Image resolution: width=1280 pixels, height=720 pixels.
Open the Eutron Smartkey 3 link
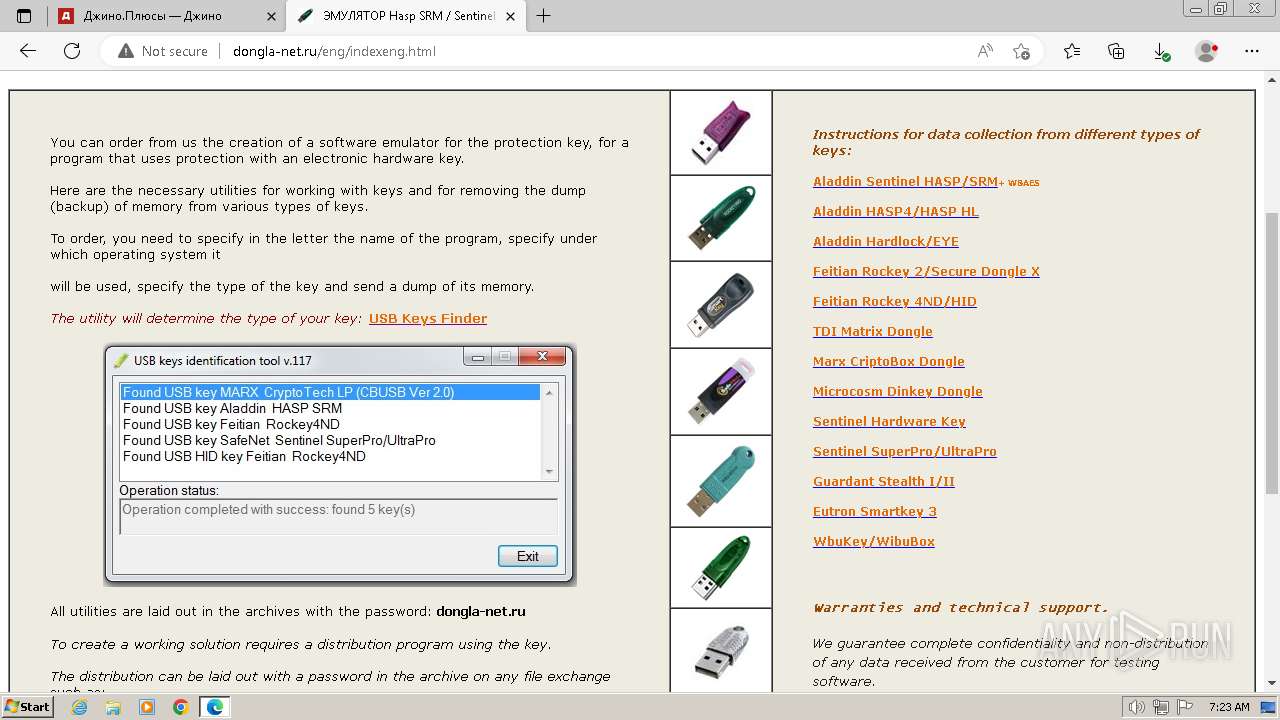pos(875,511)
